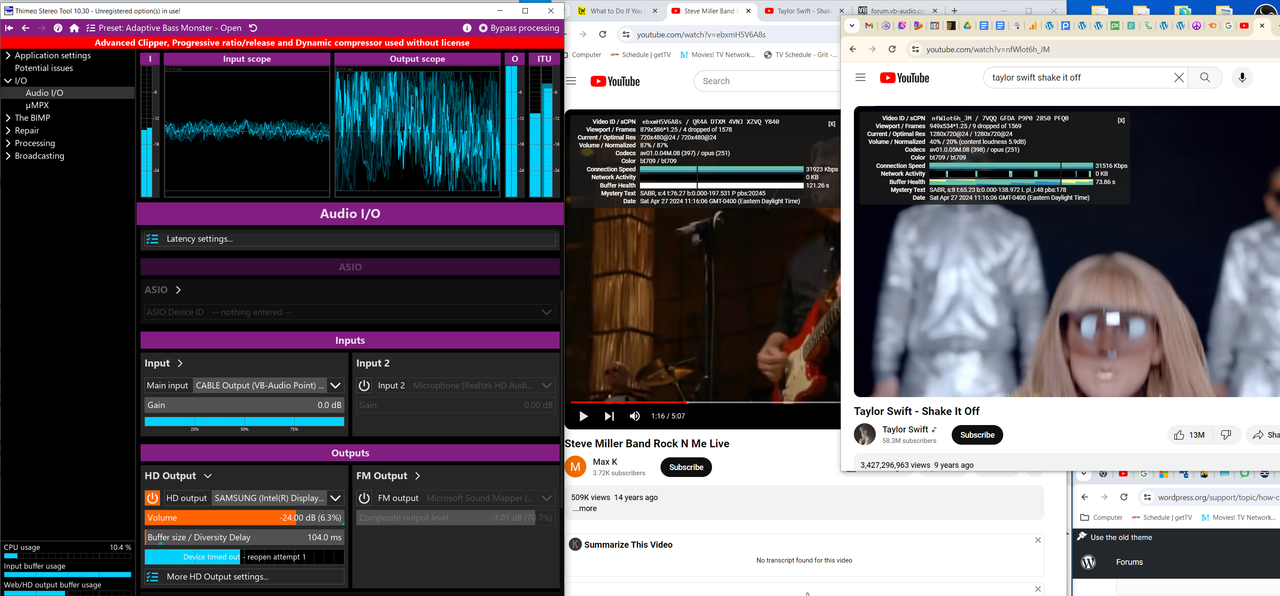Click the YouTube search magnifier button

coord(1206,77)
